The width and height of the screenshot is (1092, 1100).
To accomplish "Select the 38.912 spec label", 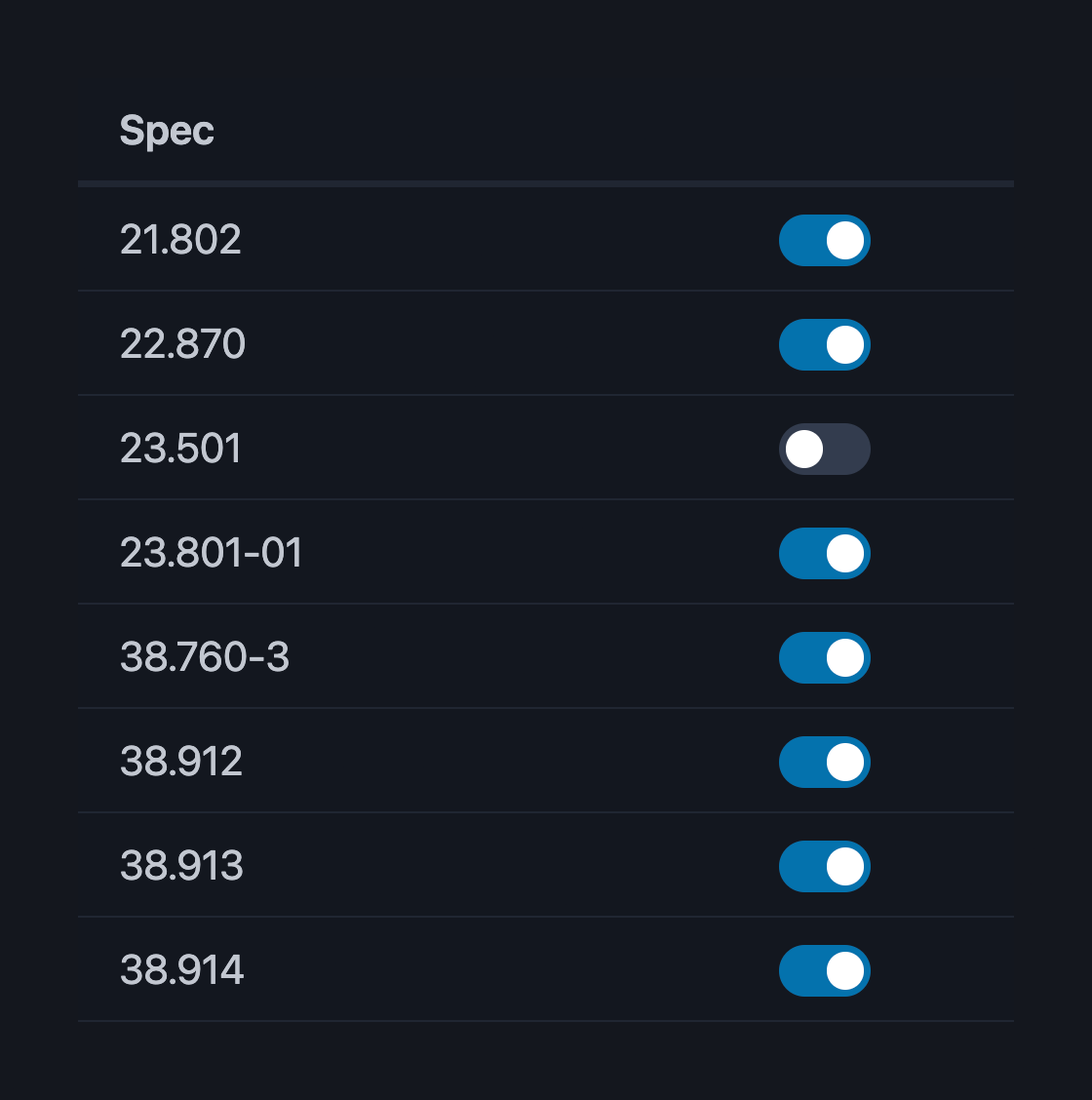I will [x=182, y=762].
